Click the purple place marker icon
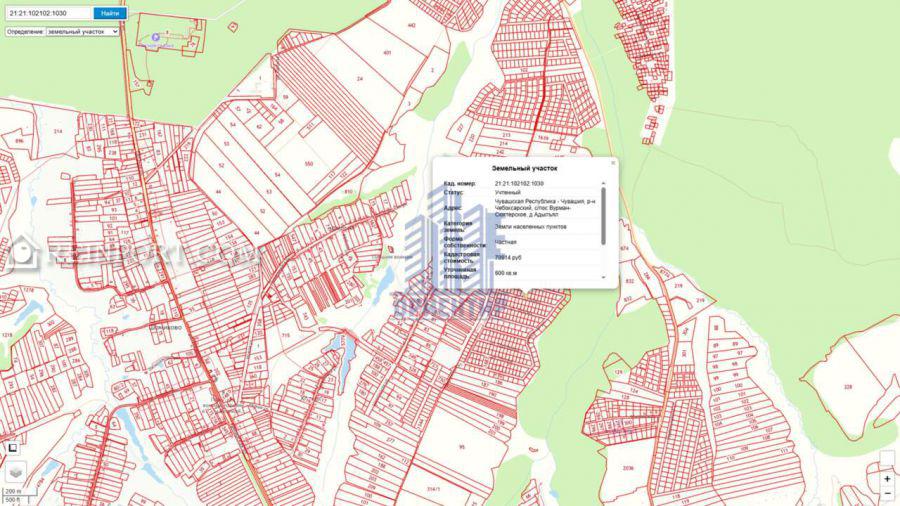The height and width of the screenshot is (506, 900). pos(154,38)
